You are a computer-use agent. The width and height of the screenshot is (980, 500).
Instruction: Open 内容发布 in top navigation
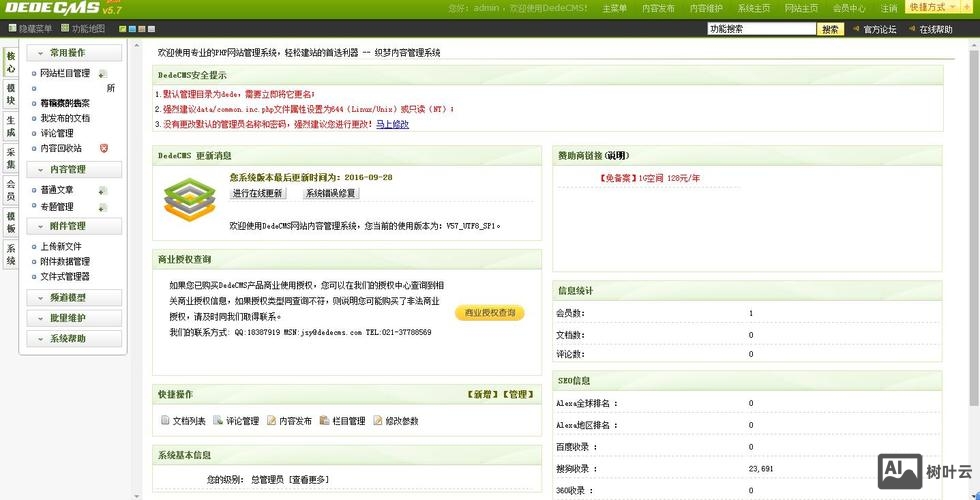click(658, 9)
